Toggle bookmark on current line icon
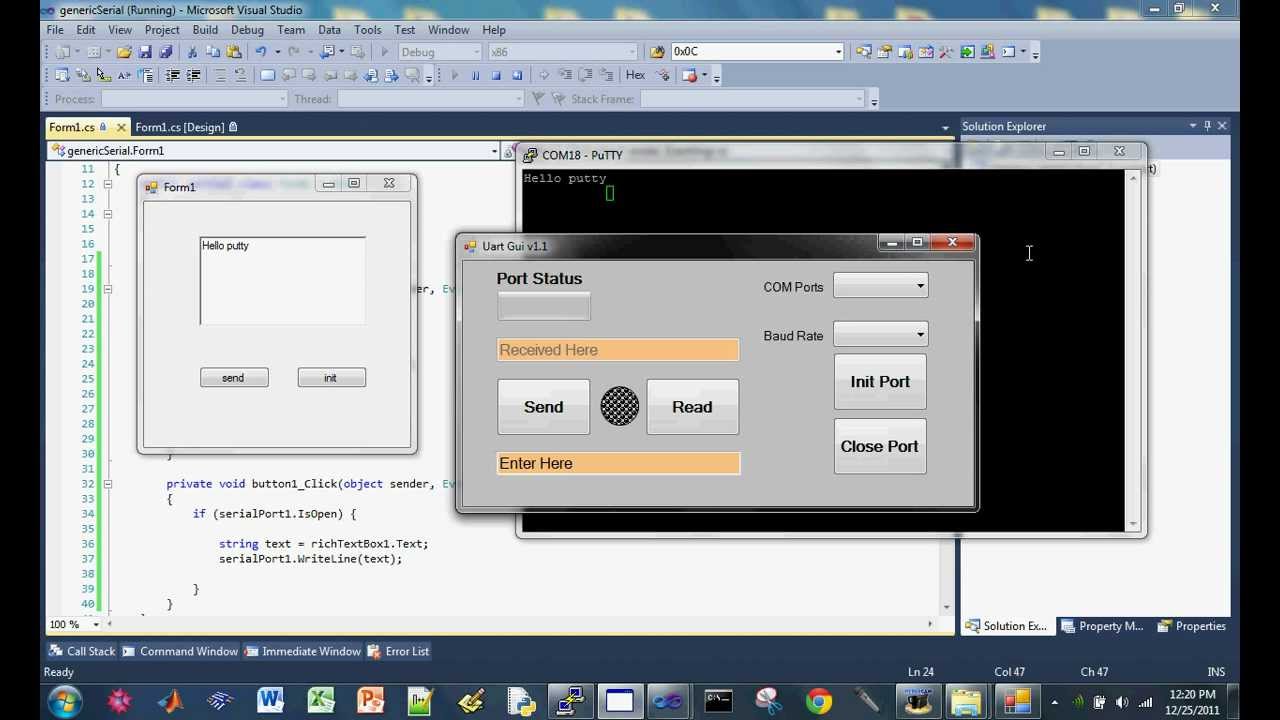The image size is (1280, 720). (267, 75)
